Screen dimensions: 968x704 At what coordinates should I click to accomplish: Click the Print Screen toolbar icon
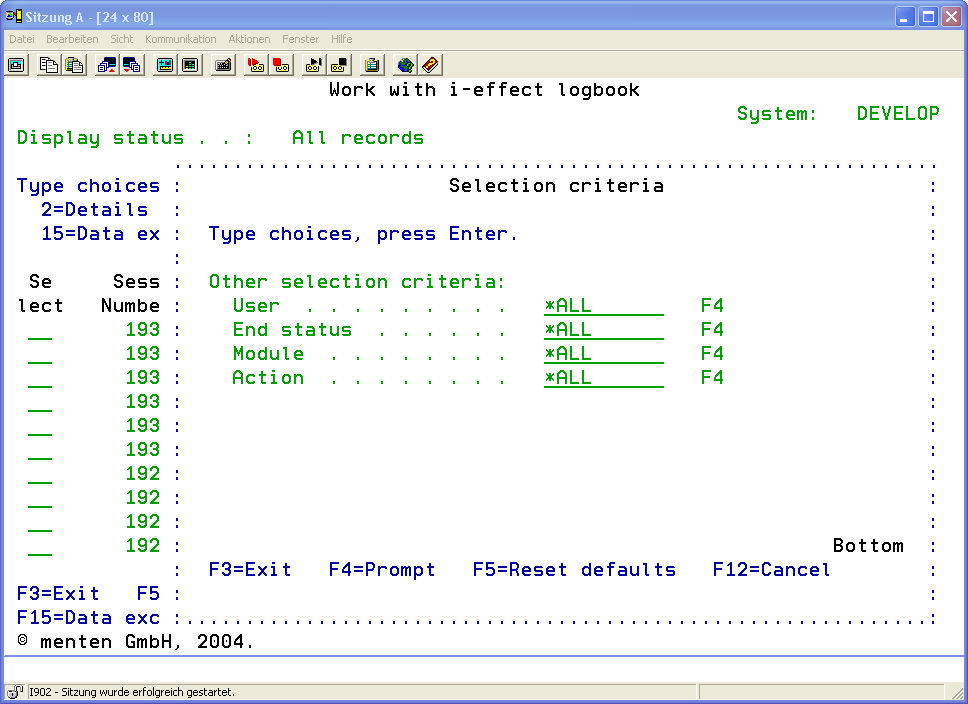pos(17,65)
